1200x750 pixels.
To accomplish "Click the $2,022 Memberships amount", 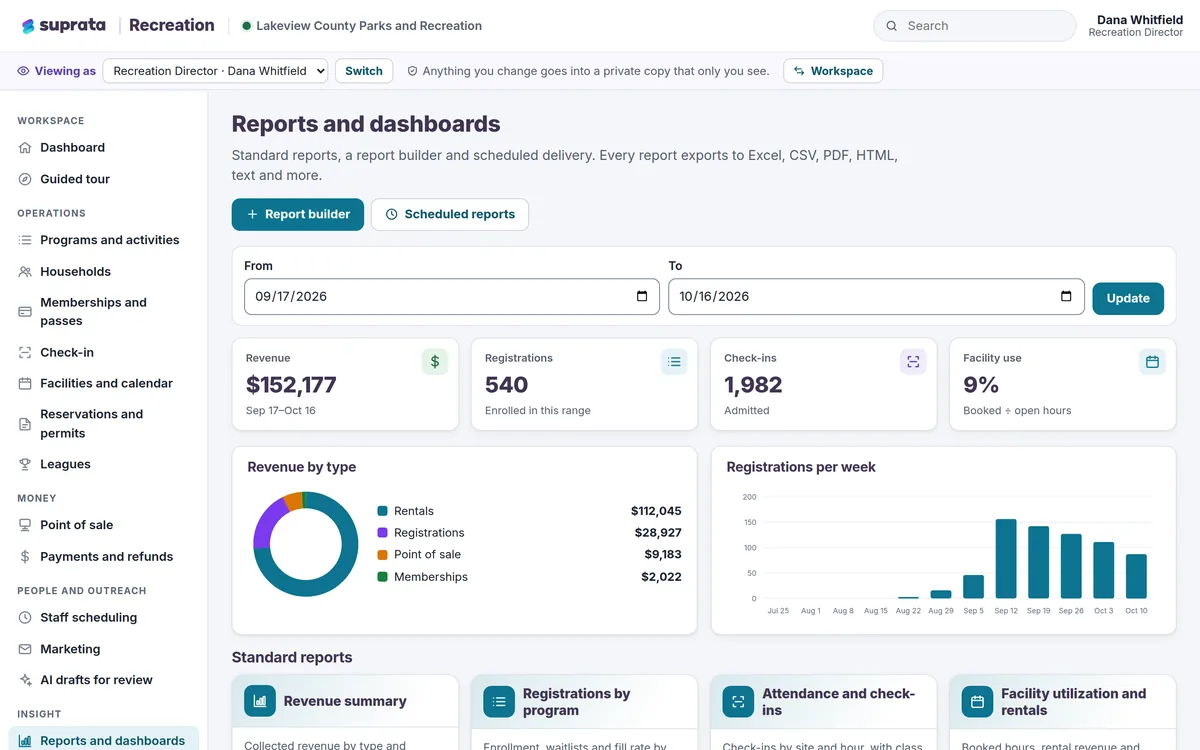I will coord(661,577).
